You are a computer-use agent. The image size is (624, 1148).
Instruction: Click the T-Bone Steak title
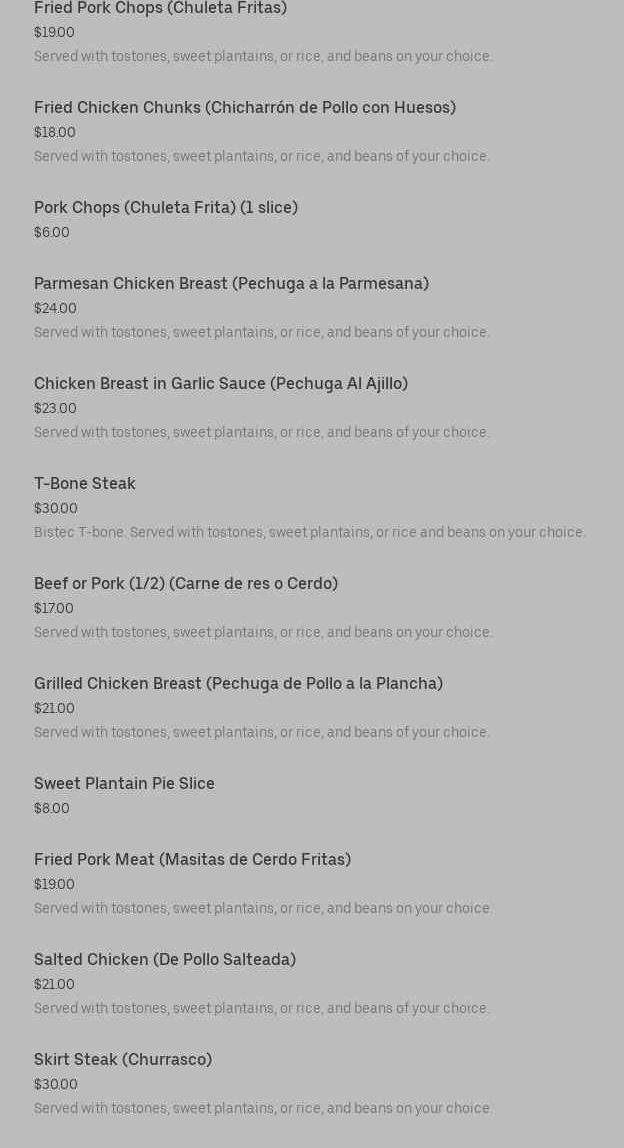85,484
